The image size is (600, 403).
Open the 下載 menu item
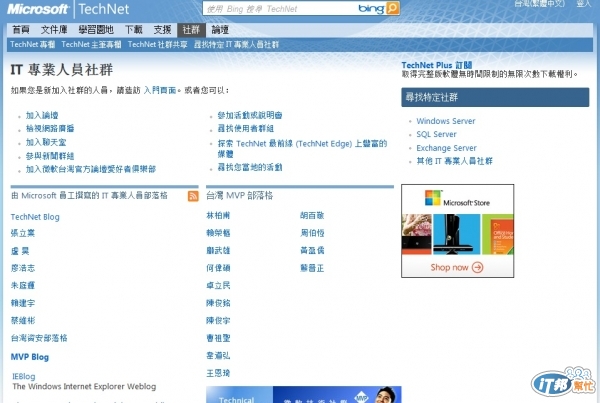134,29
